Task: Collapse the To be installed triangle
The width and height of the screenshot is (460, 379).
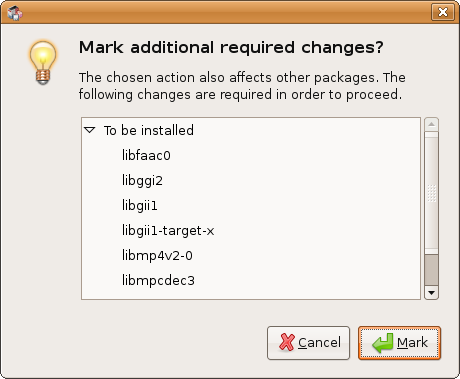Action: coord(90,130)
